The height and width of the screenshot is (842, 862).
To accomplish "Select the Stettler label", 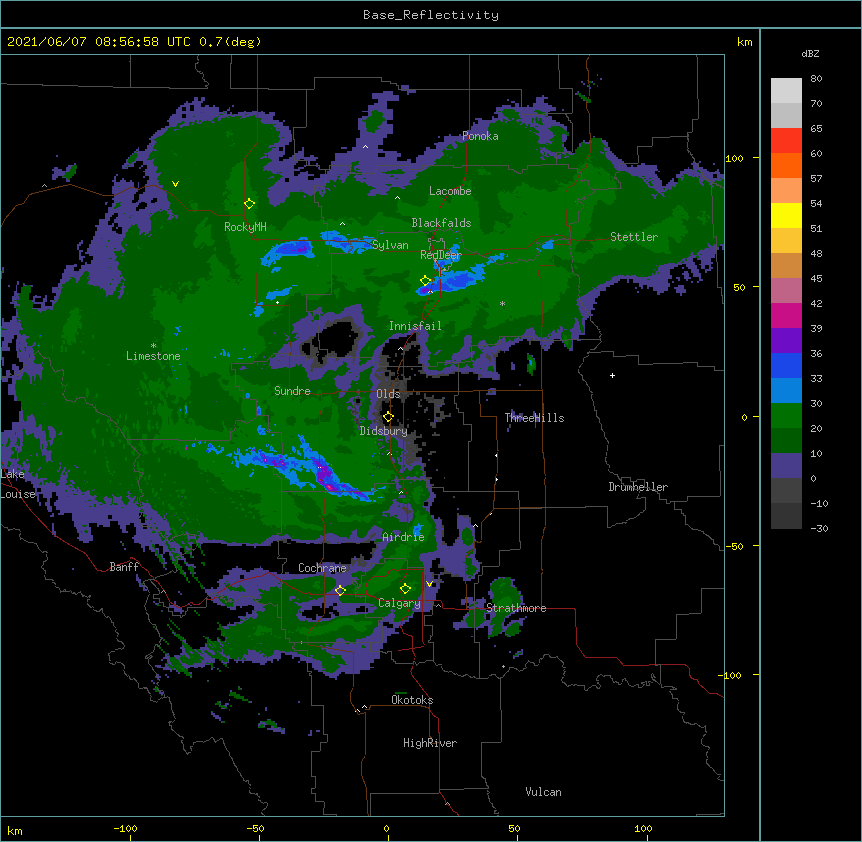I will click(634, 237).
